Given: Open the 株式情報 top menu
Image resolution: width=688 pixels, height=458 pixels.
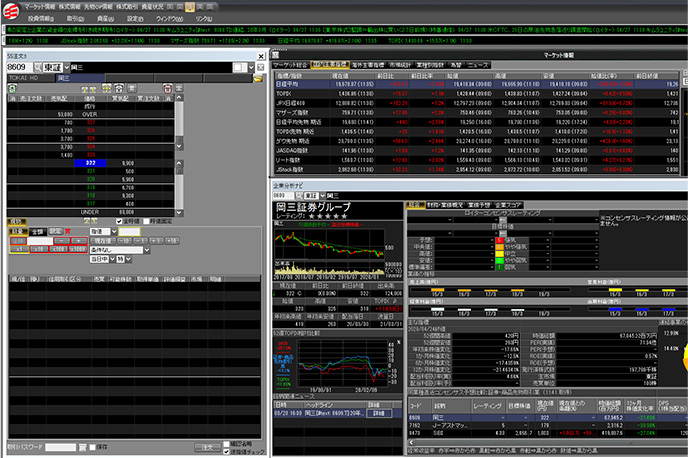Looking at the screenshot, I should (70, 7).
